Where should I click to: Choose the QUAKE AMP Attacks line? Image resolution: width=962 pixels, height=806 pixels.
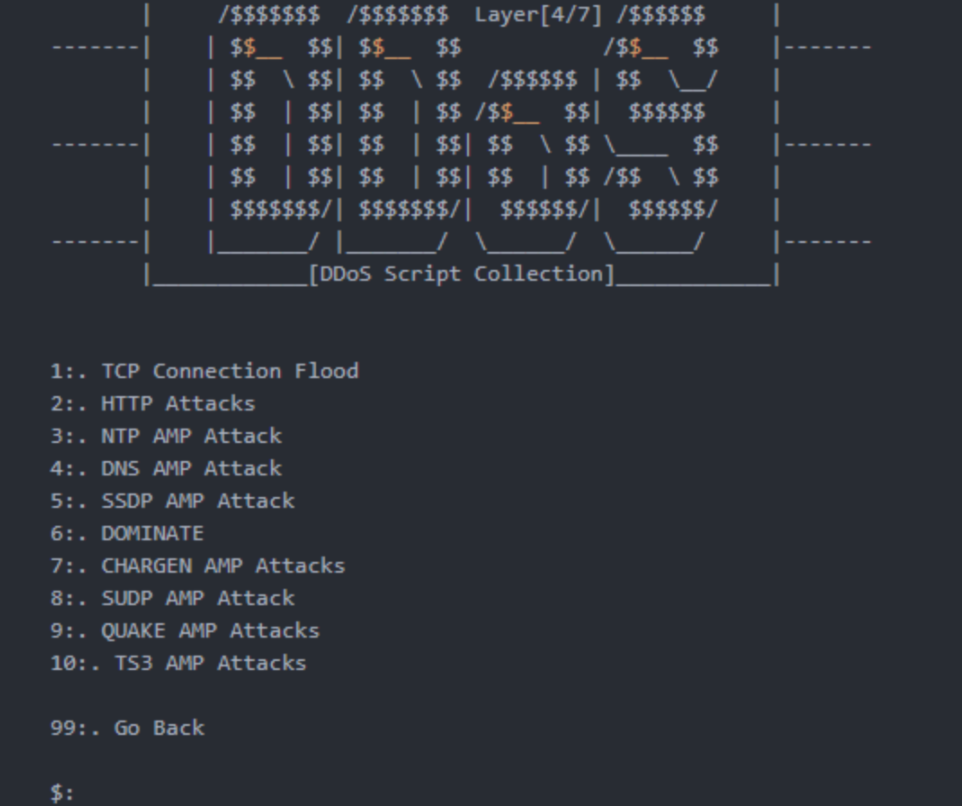(x=185, y=631)
